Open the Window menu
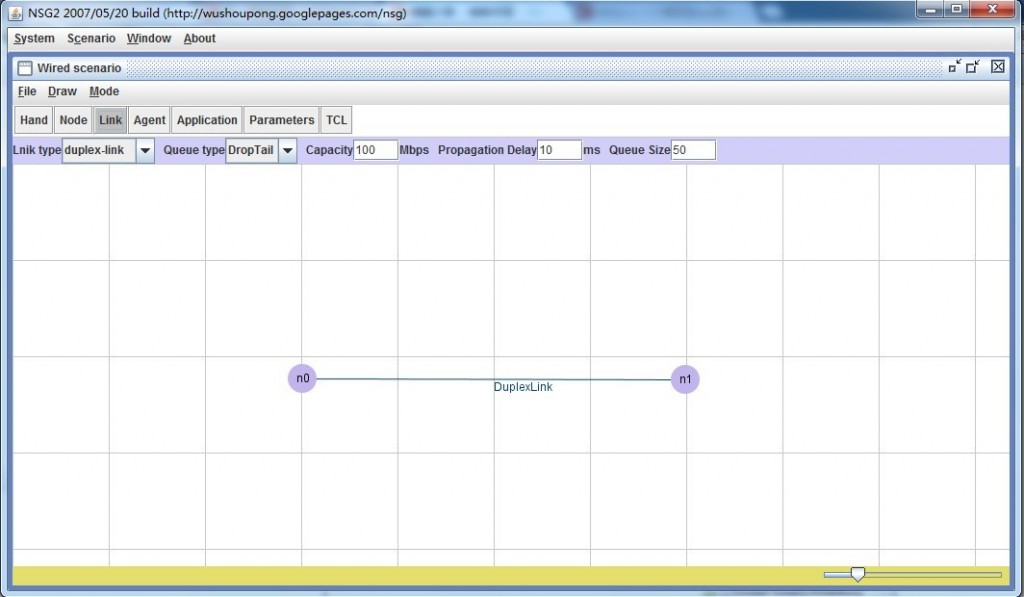 [149, 39]
